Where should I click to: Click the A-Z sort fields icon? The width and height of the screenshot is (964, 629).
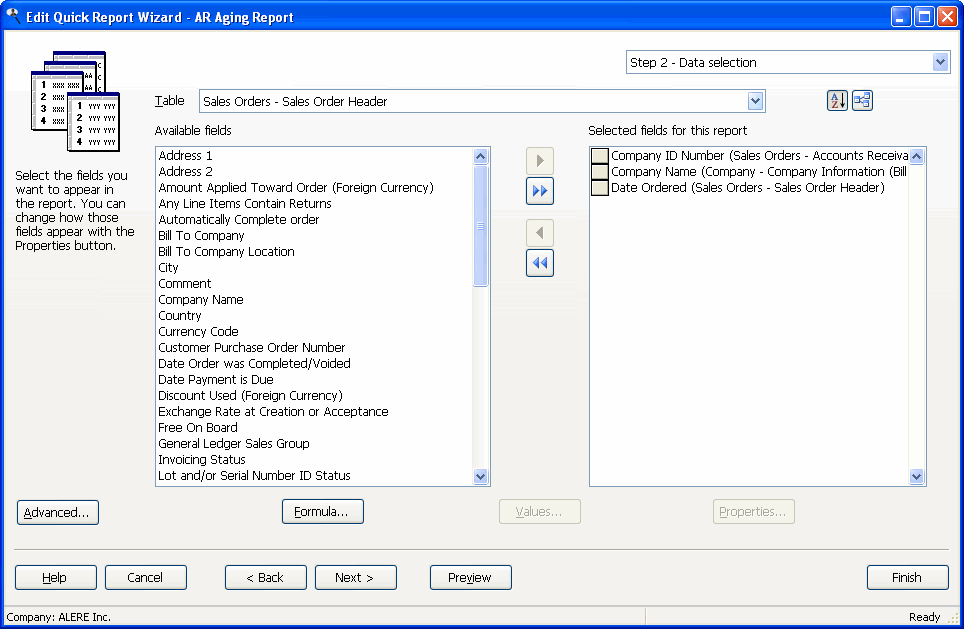837,100
